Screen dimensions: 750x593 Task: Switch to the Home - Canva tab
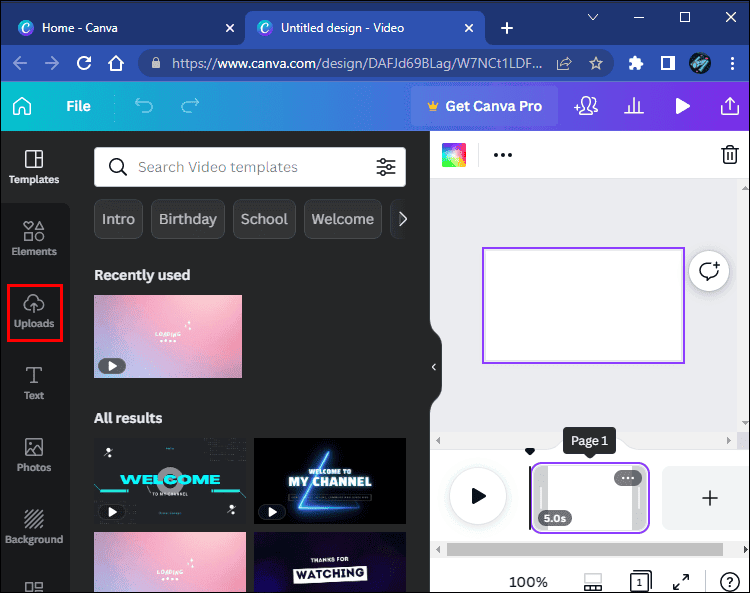[83, 28]
